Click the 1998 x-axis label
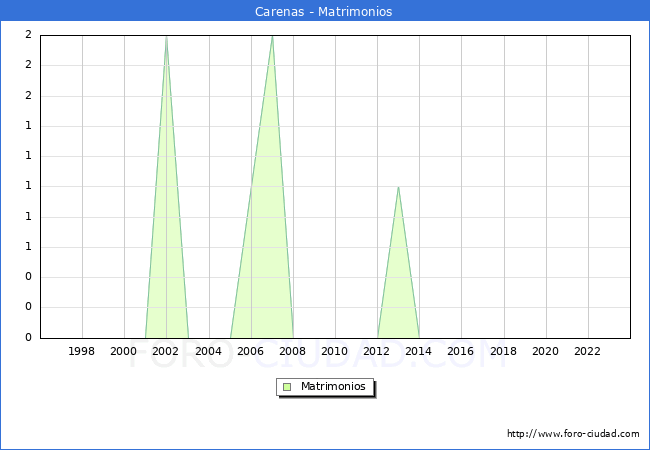 (81, 351)
